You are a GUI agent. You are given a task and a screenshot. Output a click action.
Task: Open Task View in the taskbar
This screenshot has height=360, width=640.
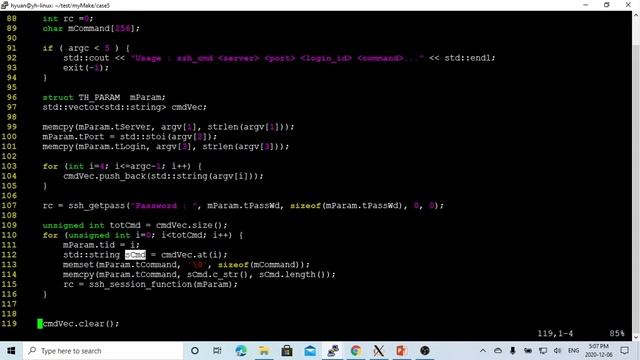[217, 351]
